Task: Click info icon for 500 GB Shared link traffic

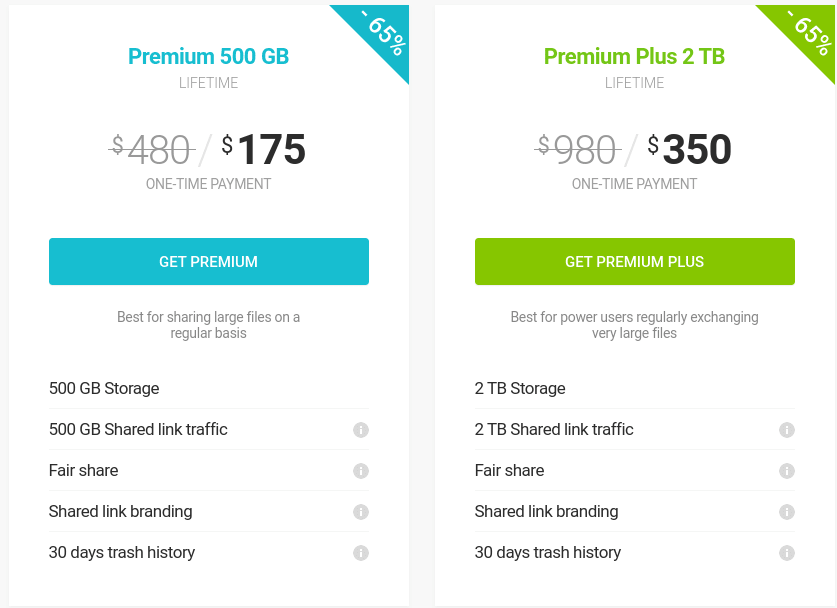Action: click(x=361, y=430)
